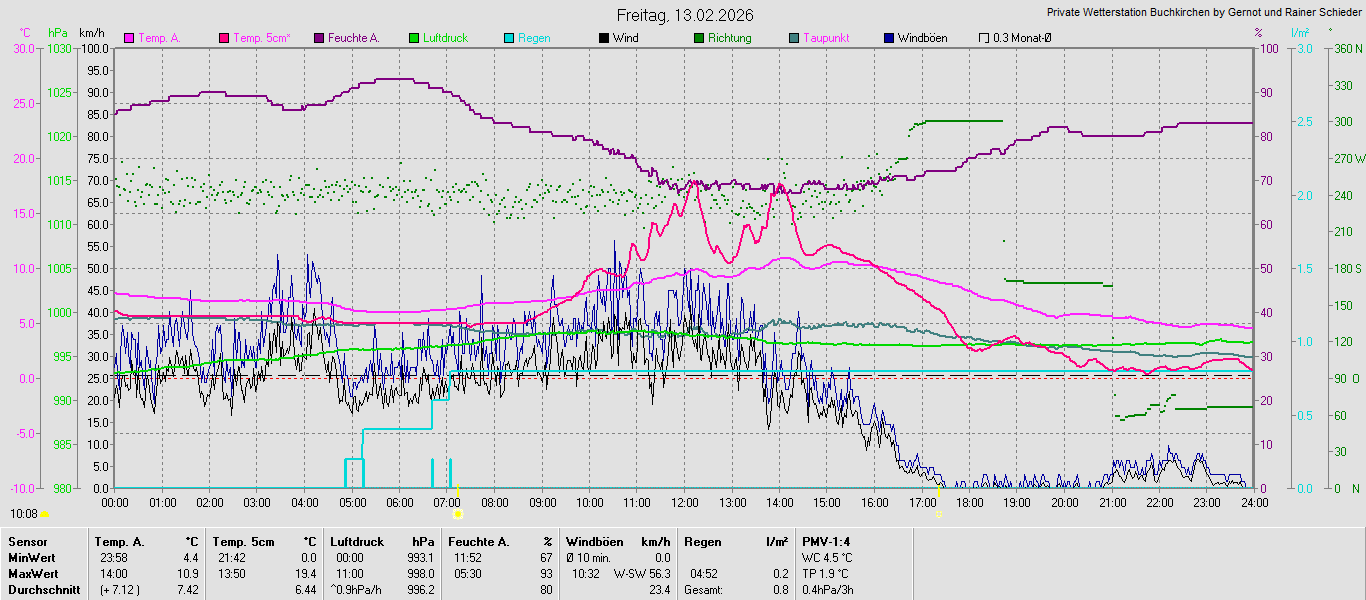Click the Regen column header in table

tap(702, 542)
